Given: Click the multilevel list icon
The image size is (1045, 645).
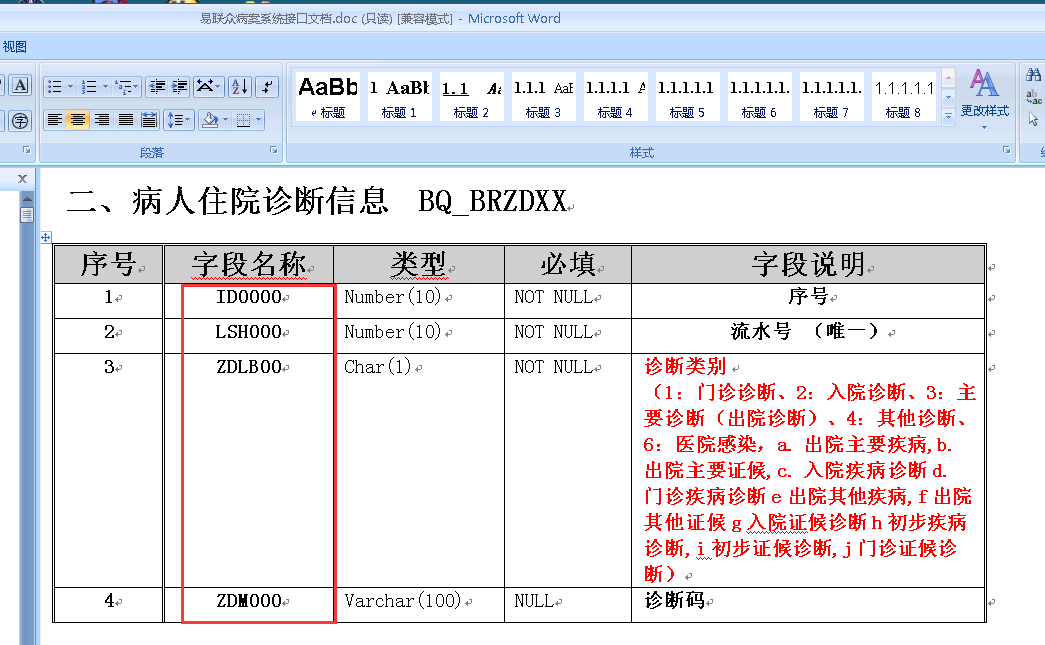Looking at the screenshot, I should [x=123, y=87].
